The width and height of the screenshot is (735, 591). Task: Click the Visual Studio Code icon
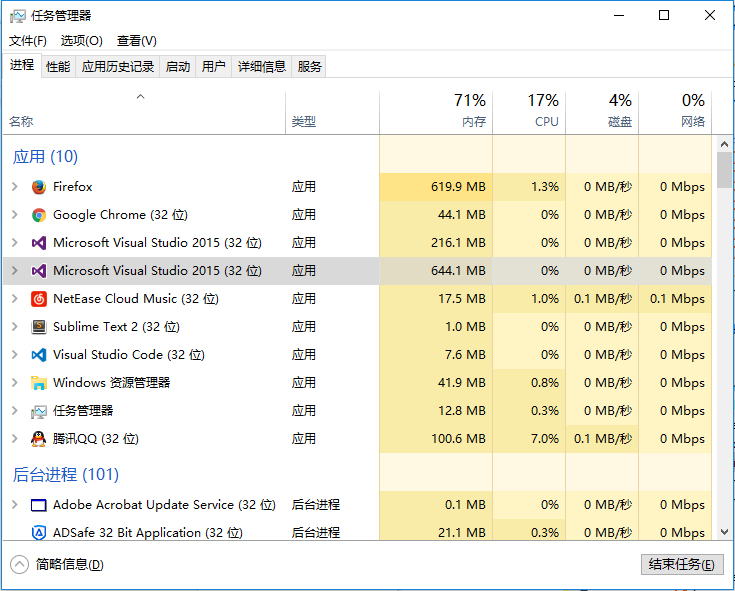coord(38,355)
